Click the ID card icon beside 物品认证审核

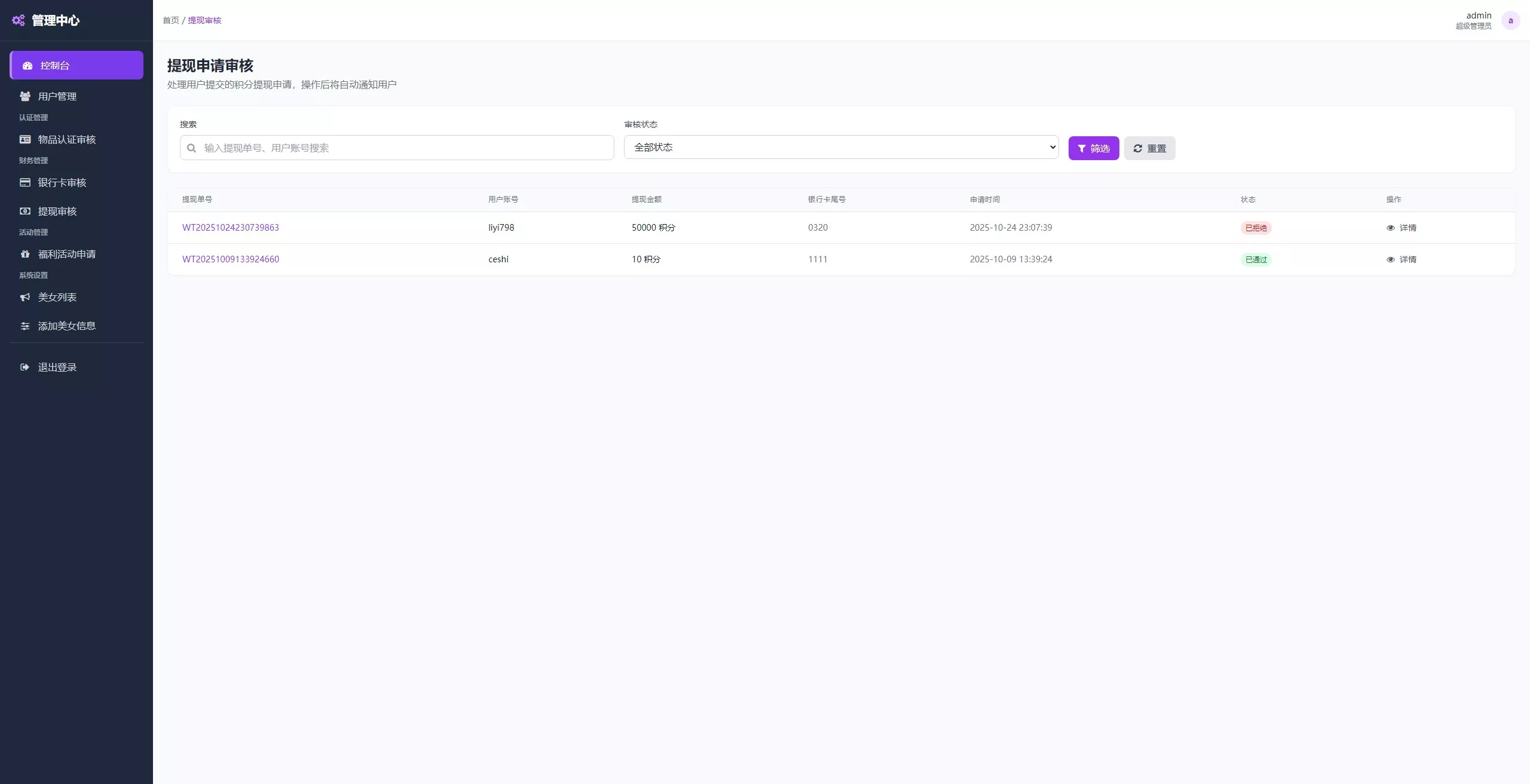click(25, 139)
